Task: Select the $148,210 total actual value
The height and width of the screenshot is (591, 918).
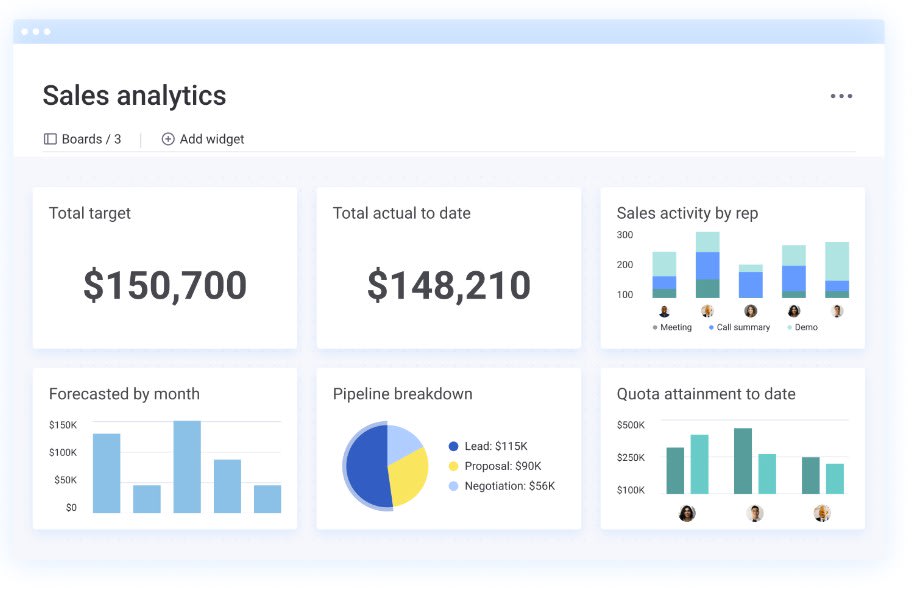Action: [x=449, y=285]
